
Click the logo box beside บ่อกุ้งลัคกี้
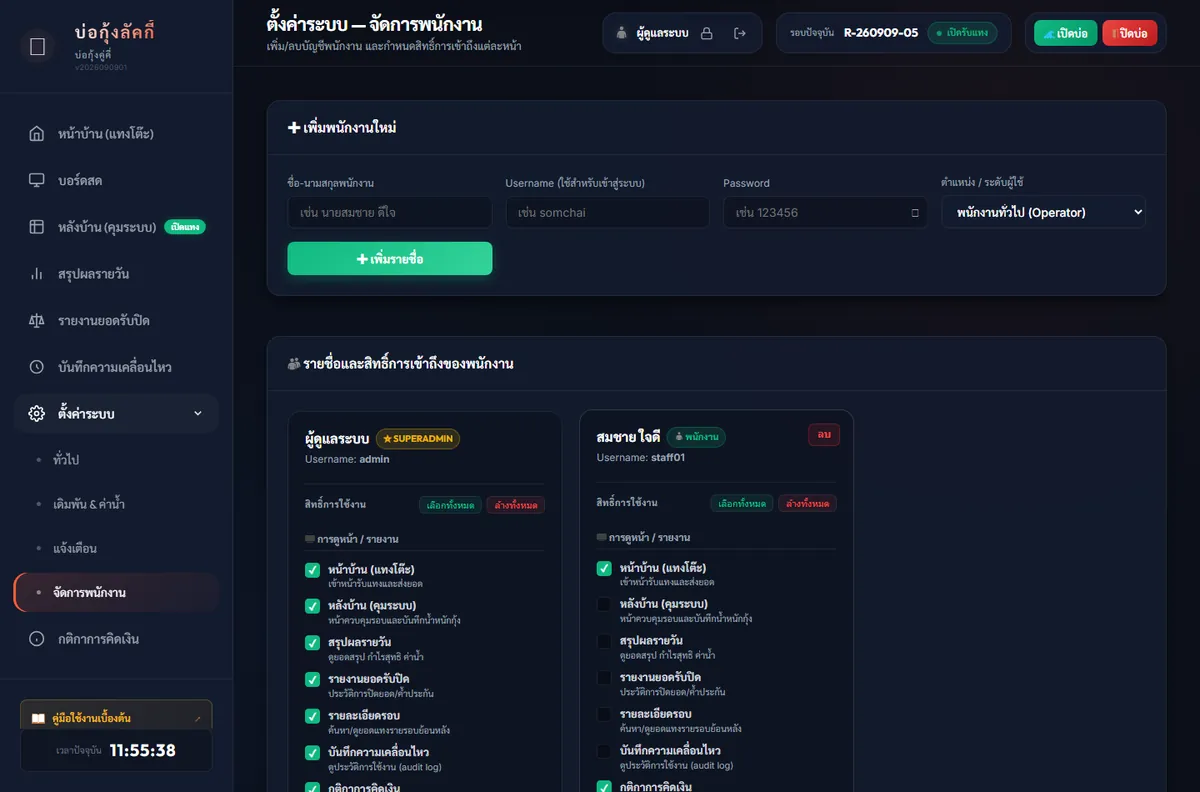pos(38,46)
